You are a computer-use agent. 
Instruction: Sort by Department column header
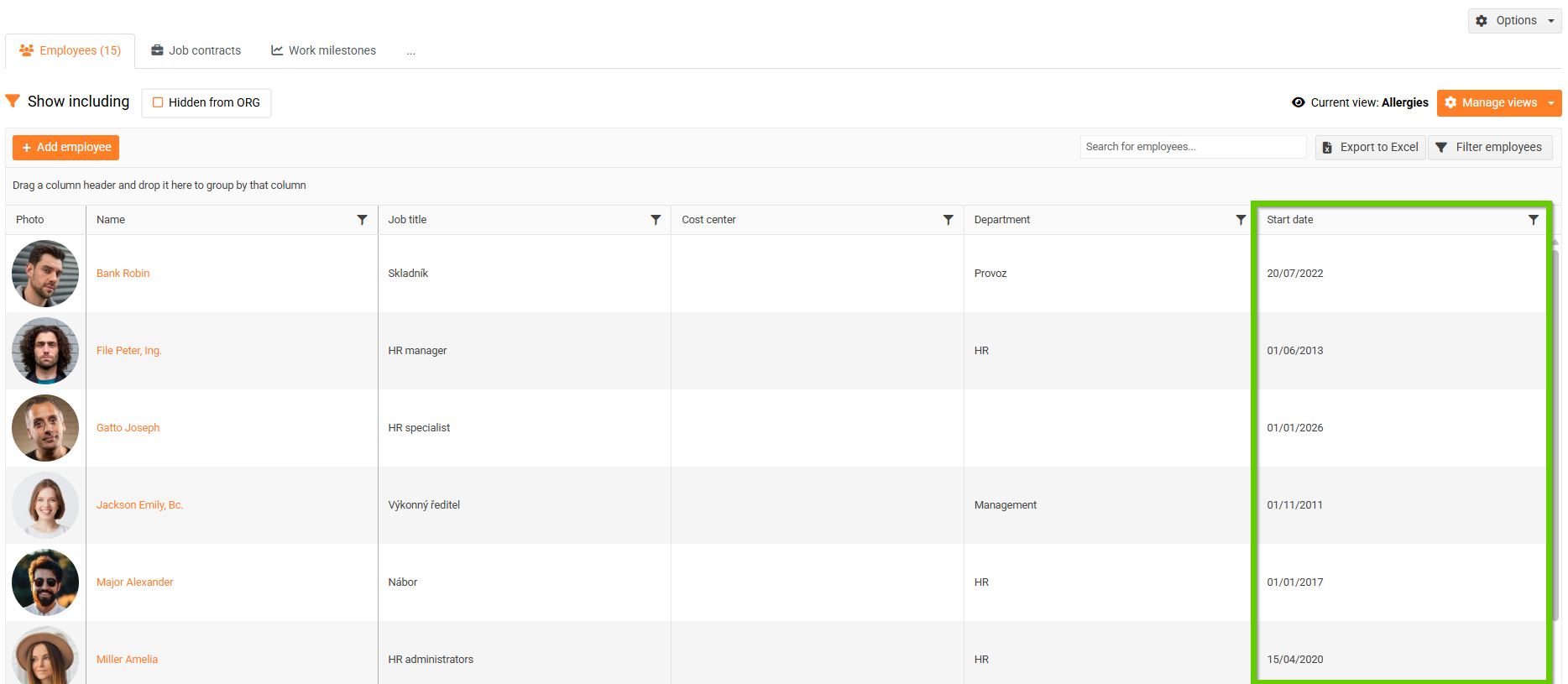point(1002,220)
